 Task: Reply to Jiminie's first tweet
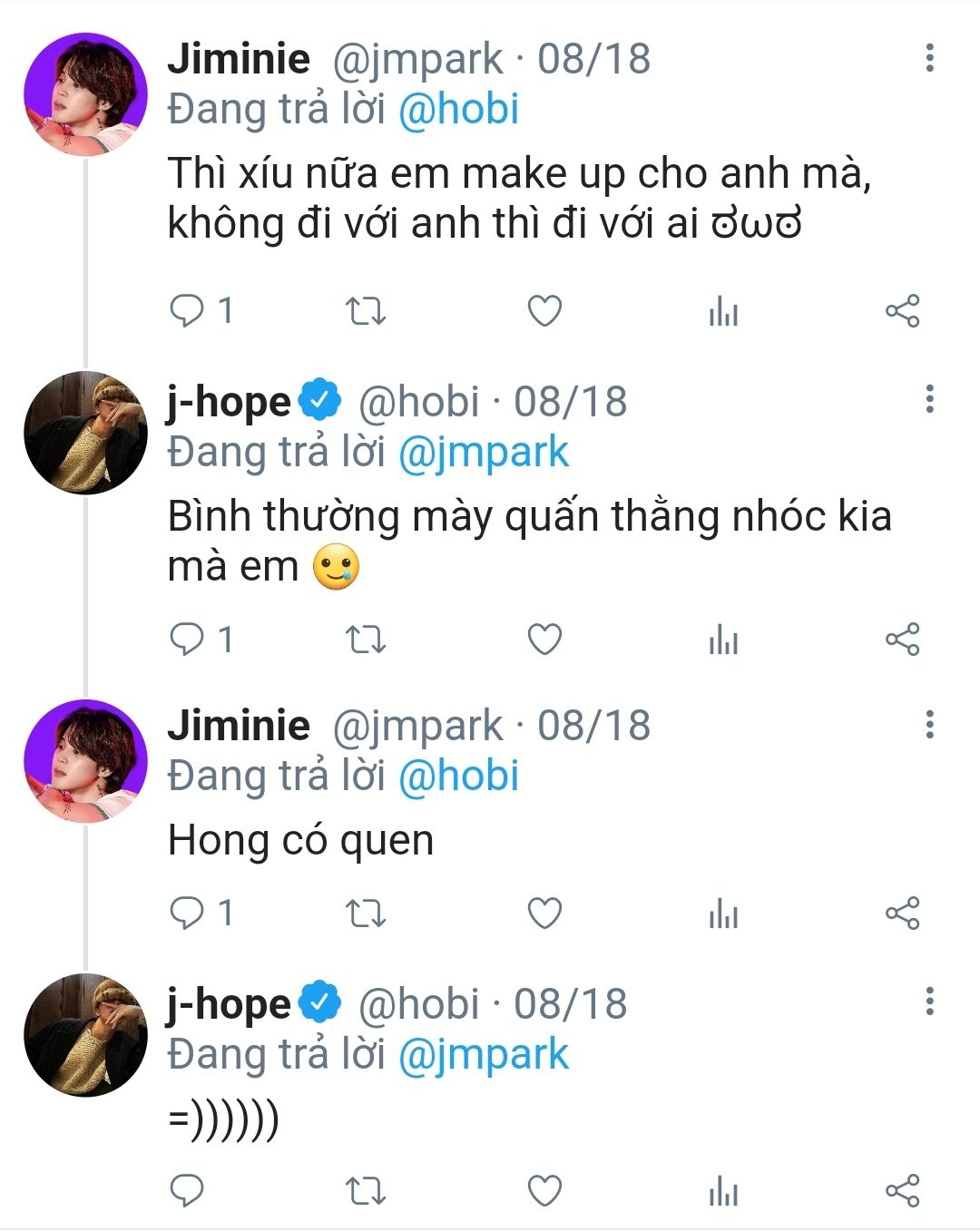[x=187, y=311]
